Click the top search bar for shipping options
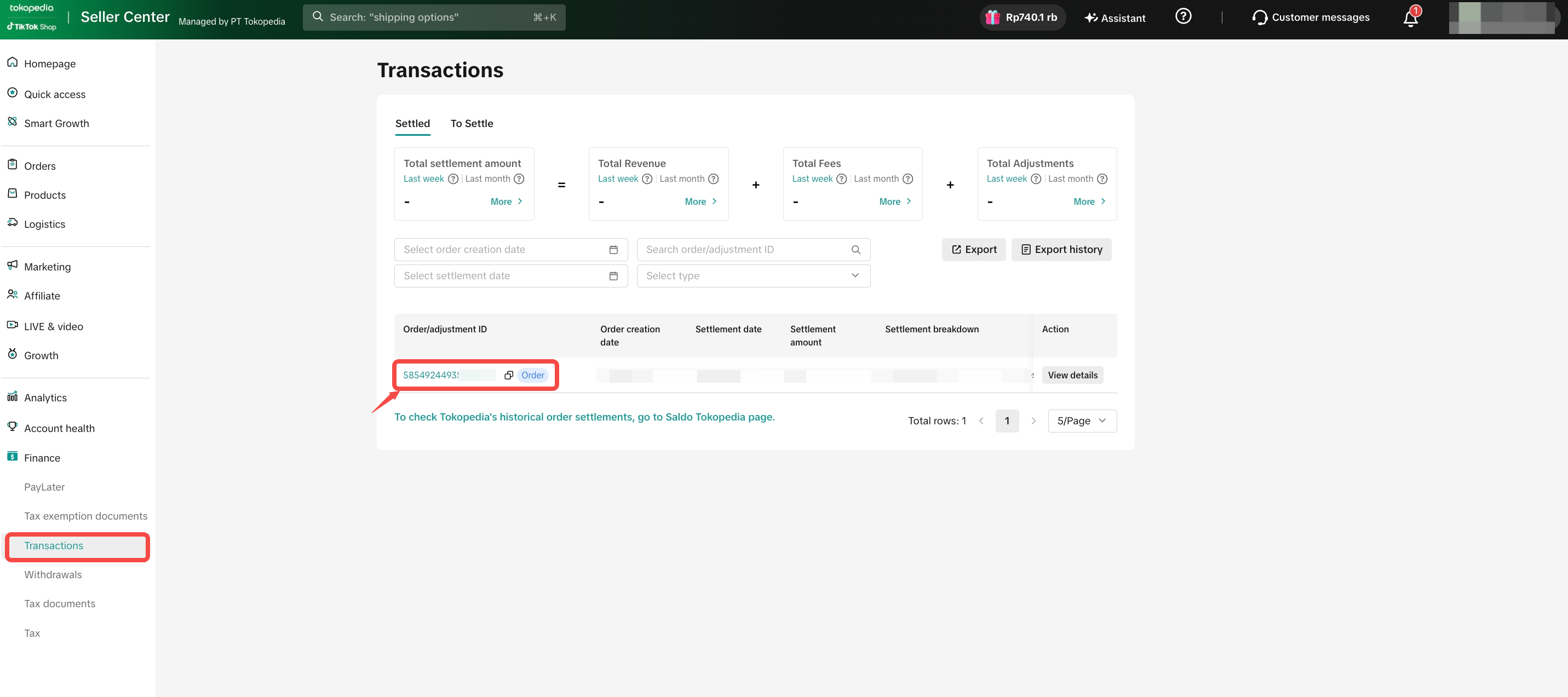Image resolution: width=1568 pixels, height=697 pixels. 433,17
